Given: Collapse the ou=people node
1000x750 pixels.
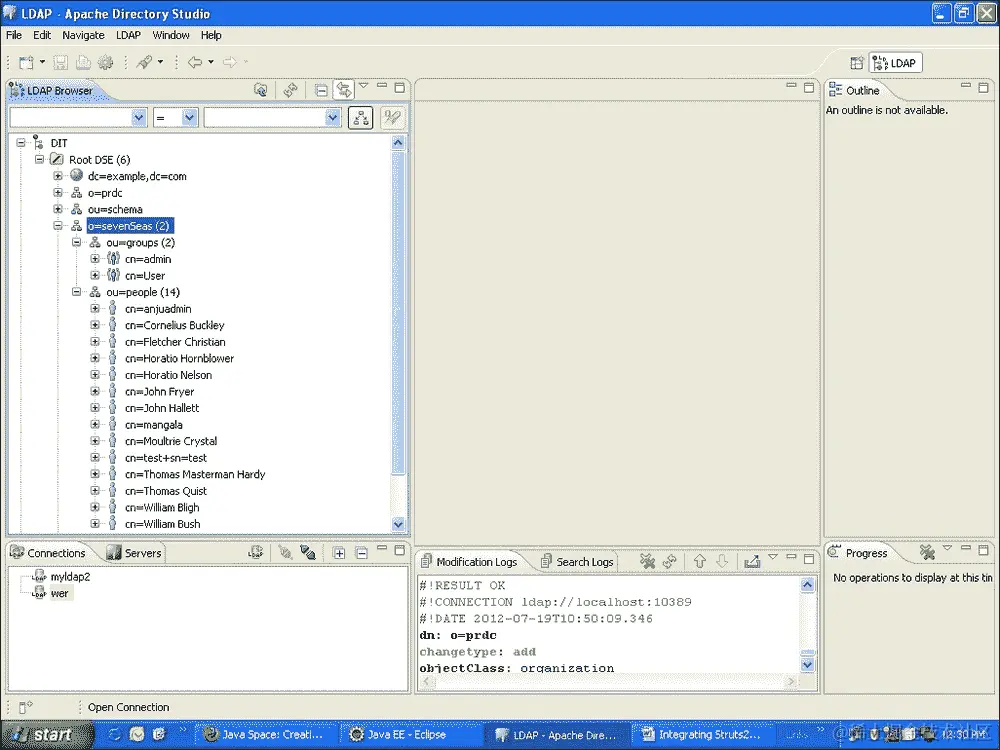Looking at the screenshot, I should 77,292.
